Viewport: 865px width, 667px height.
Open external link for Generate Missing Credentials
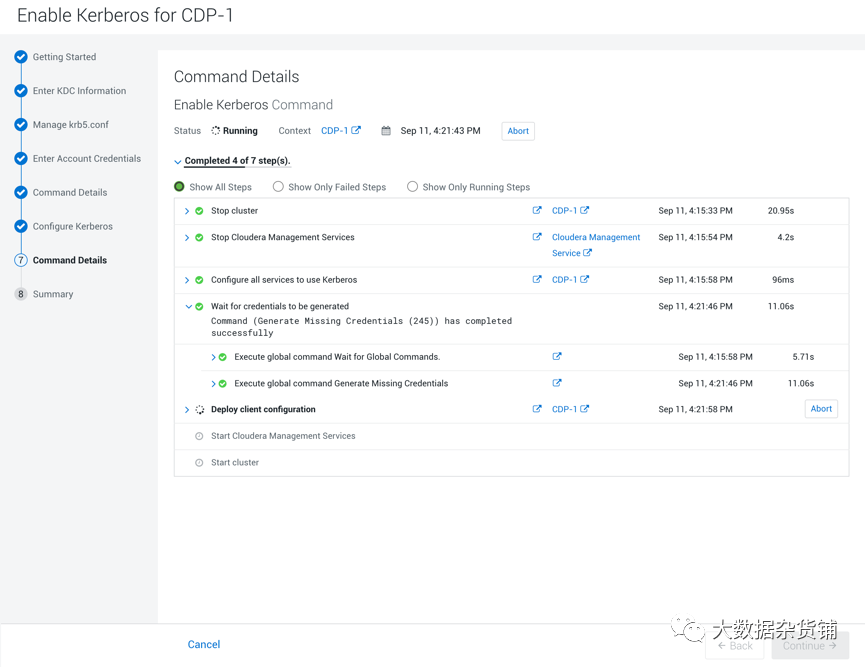pos(557,383)
